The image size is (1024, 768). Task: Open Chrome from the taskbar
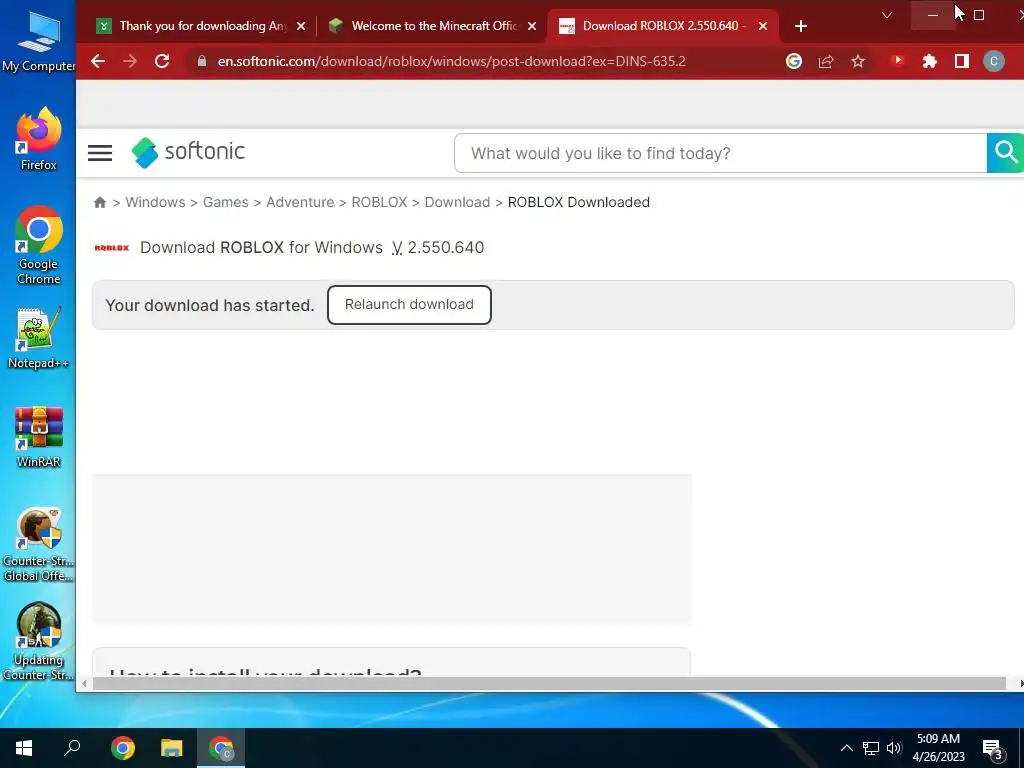click(123, 748)
